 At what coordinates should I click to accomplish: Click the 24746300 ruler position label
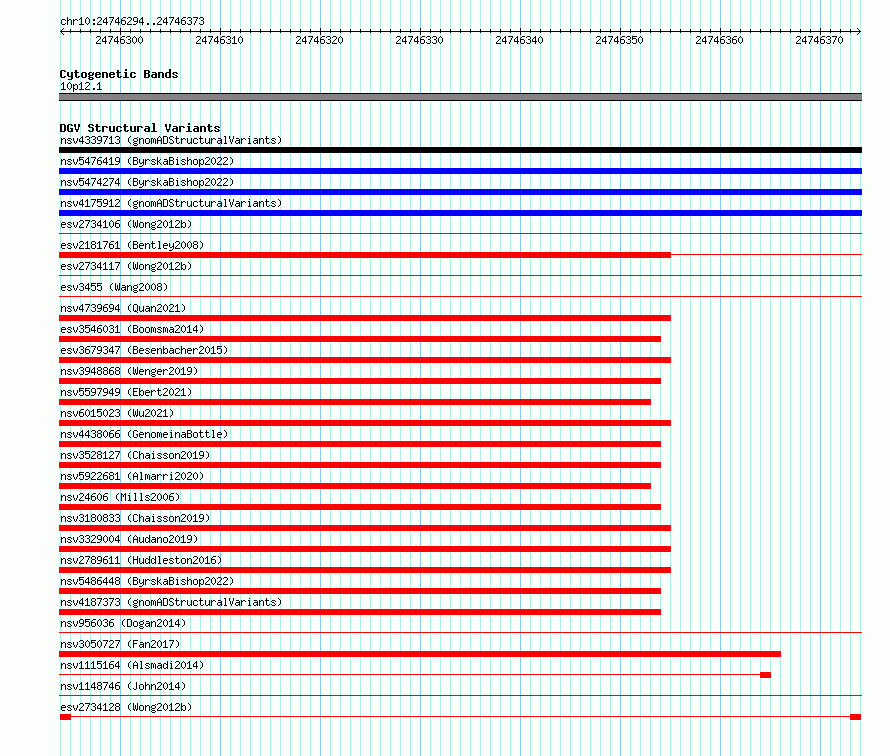tap(119, 40)
